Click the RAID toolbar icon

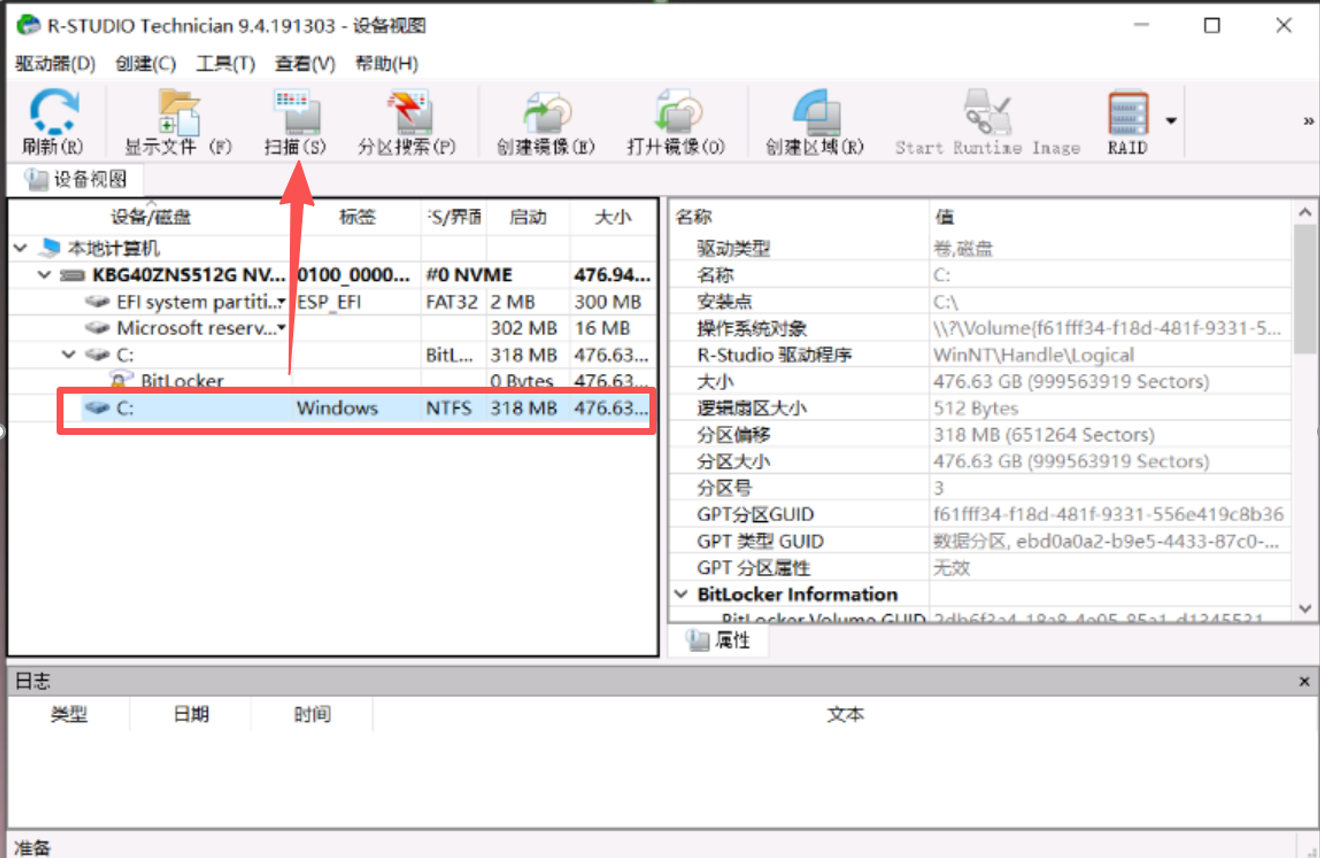[1127, 121]
